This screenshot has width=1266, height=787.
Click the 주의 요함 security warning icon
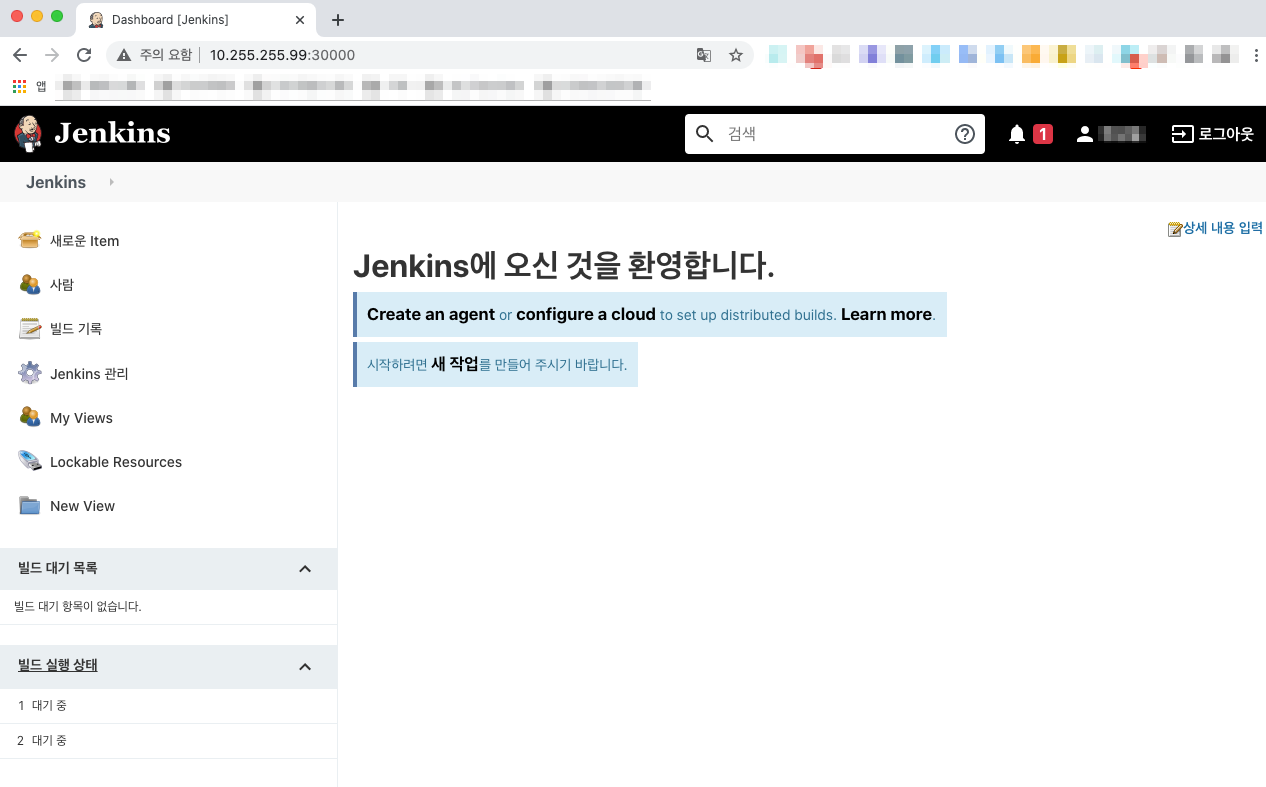pyautogui.click(x=125, y=55)
